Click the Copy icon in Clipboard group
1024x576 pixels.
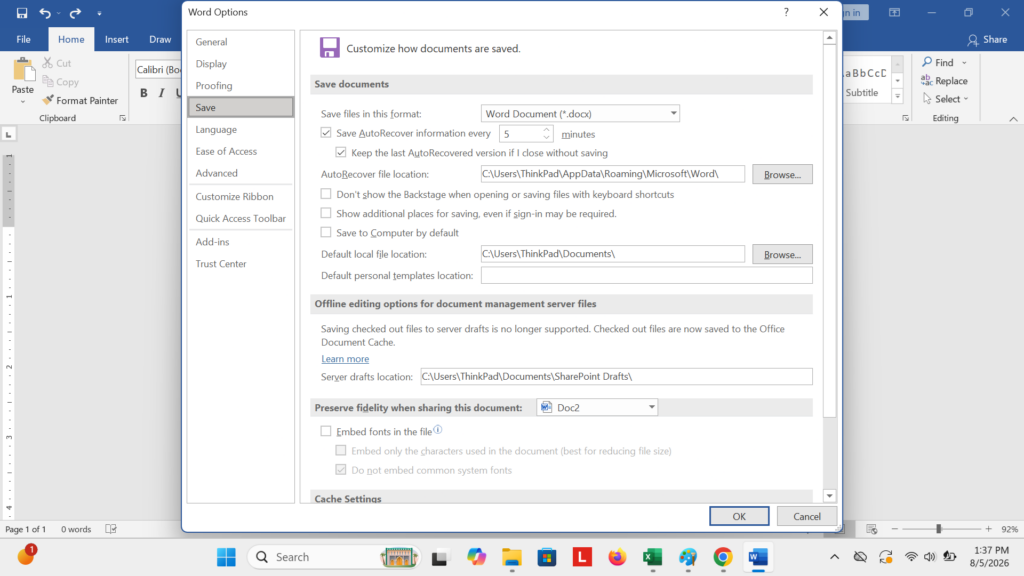point(48,82)
